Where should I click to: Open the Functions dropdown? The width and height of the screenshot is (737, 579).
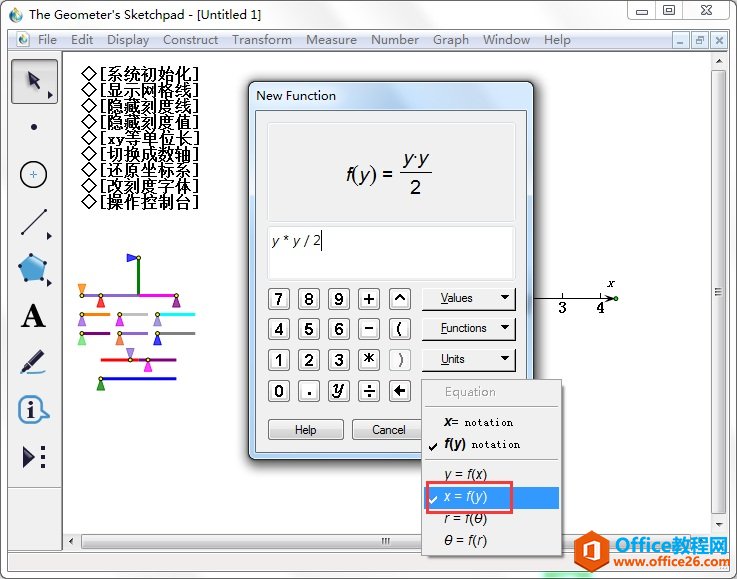[x=469, y=329]
